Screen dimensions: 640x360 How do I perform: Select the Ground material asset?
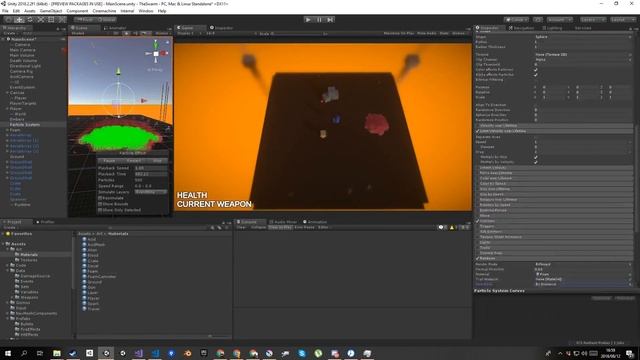(94, 282)
